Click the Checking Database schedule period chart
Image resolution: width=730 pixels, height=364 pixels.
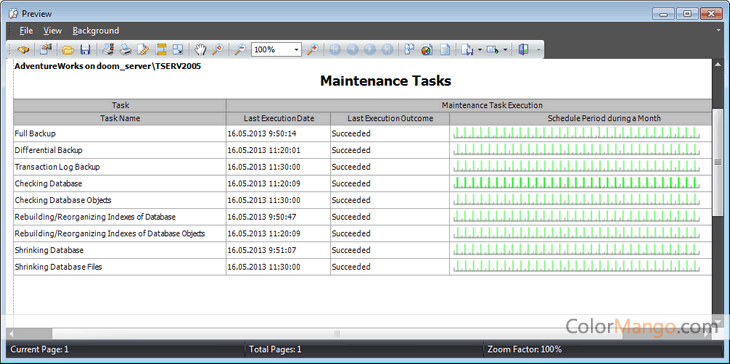click(x=576, y=182)
